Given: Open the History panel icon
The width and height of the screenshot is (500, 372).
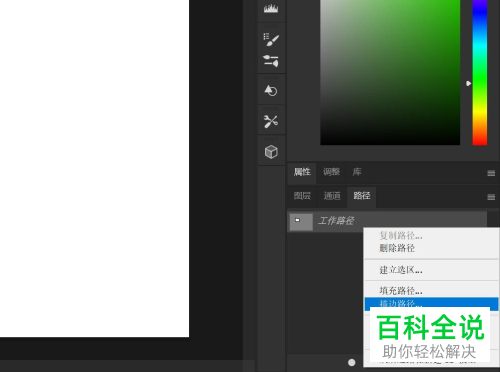Looking at the screenshot, I should point(271,90).
